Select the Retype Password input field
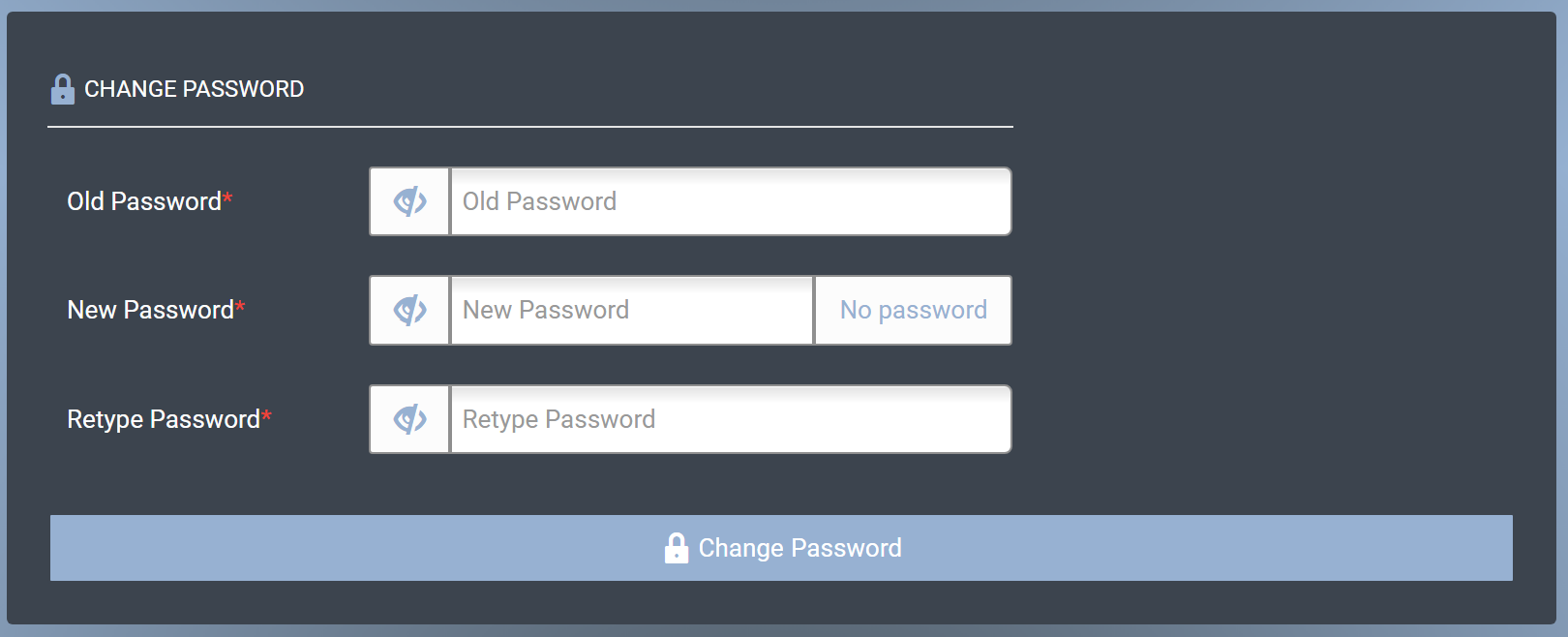Viewport: 1568px width, 637px height. click(731, 419)
